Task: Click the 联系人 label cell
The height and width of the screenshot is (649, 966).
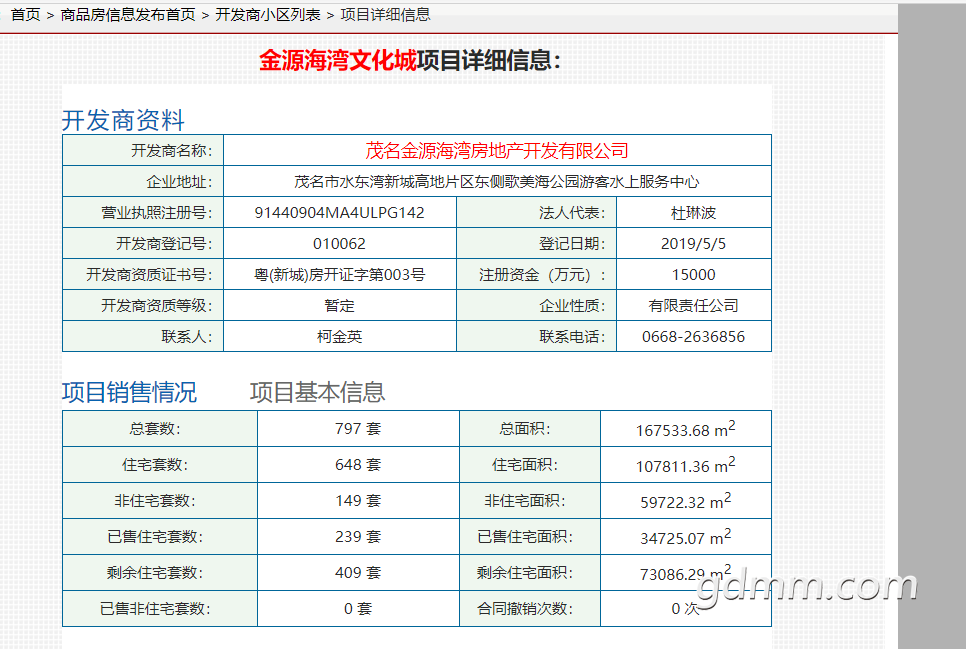Action: point(143,337)
